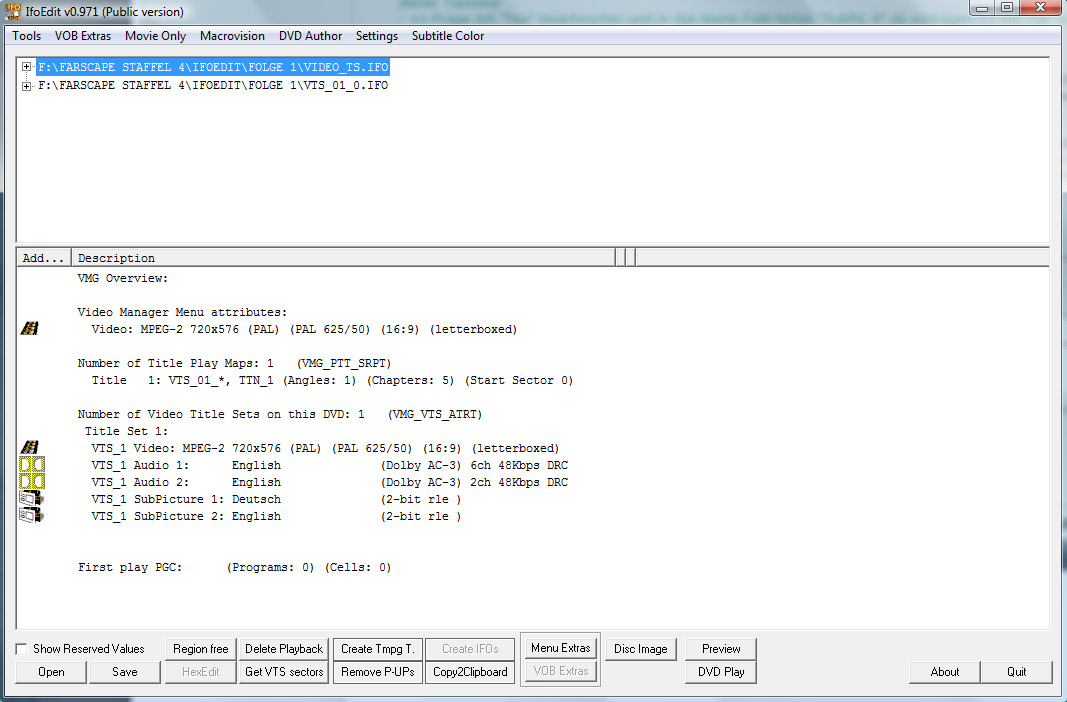Select the VTS_01_0.IFO file entry
The image size is (1067, 702).
(213, 86)
